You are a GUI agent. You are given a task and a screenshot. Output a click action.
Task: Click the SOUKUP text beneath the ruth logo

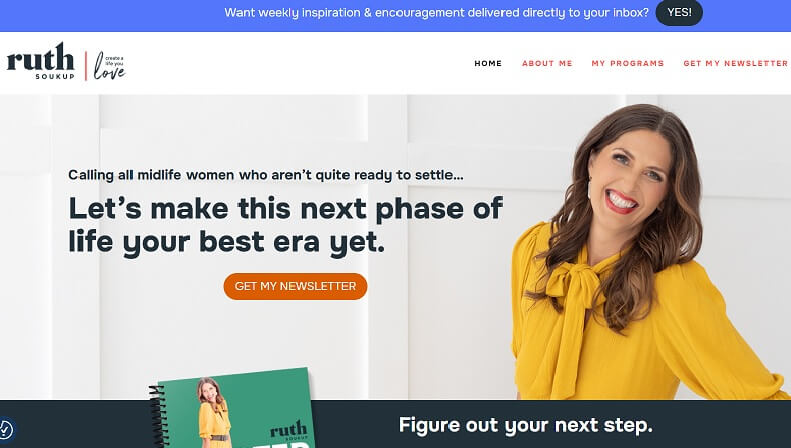click(x=55, y=77)
